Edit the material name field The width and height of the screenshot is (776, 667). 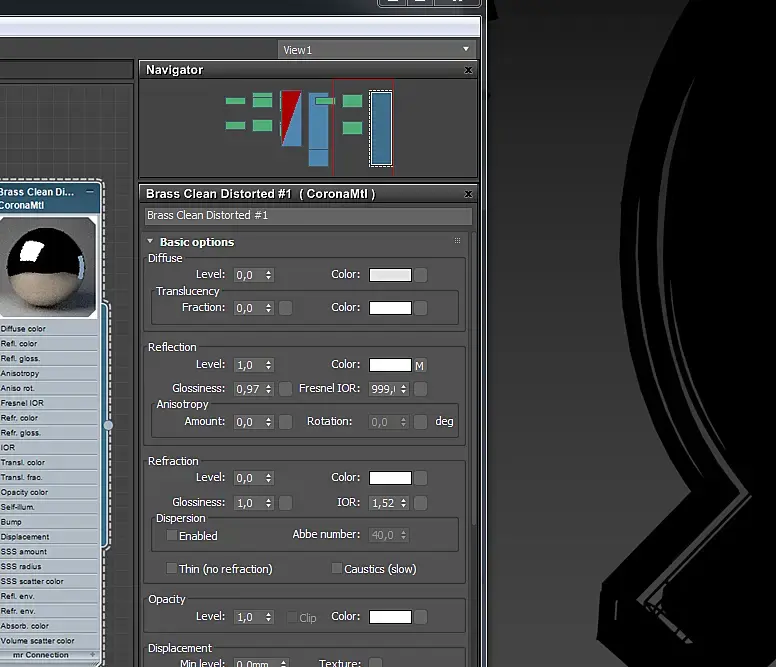click(308, 216)
